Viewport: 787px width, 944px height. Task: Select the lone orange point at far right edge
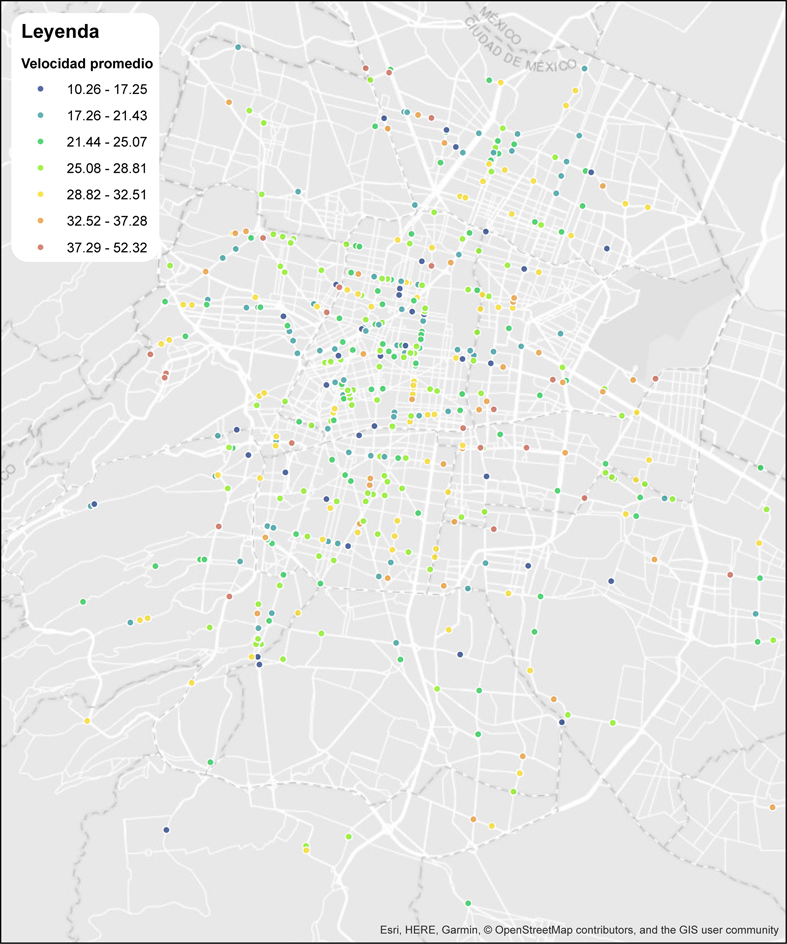773,807
